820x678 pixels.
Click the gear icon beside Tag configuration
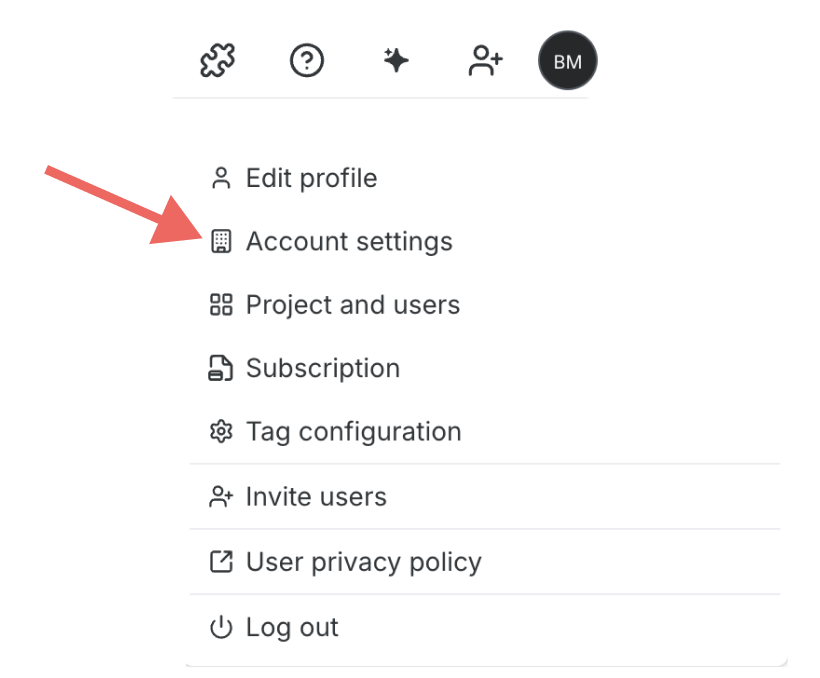click(x=221, y=432)
